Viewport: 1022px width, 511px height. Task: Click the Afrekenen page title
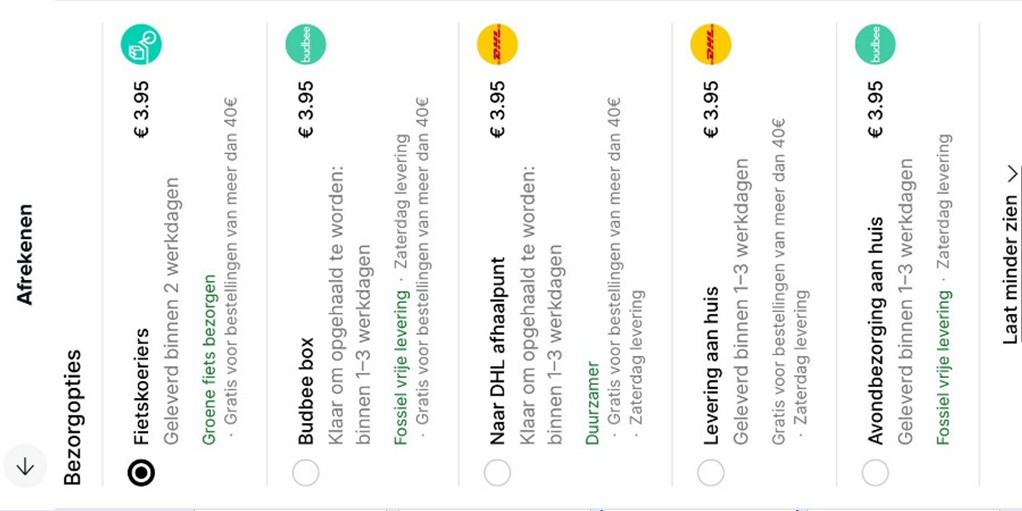point(25,254)
